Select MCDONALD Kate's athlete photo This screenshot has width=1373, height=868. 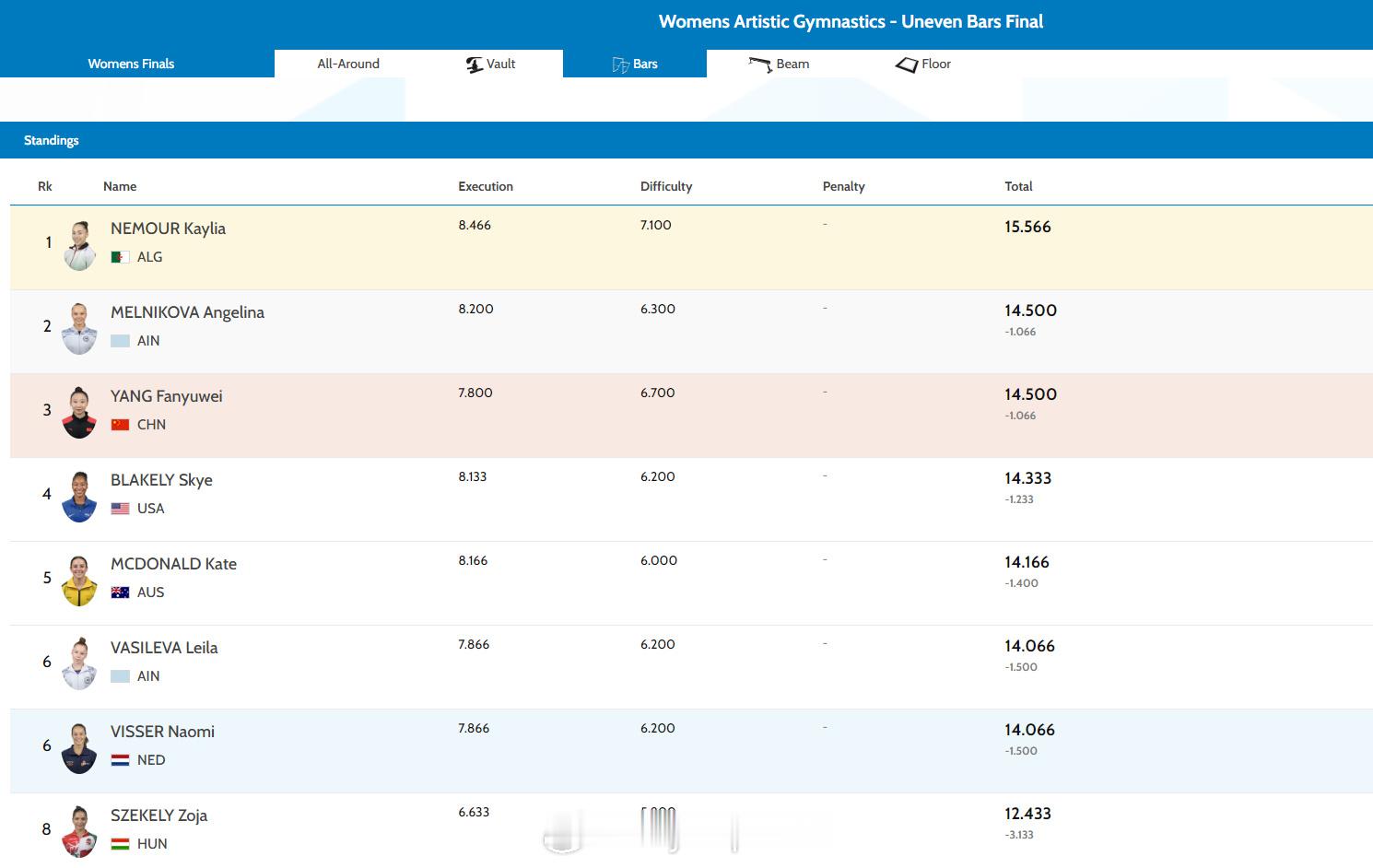[x=79, y=580]
